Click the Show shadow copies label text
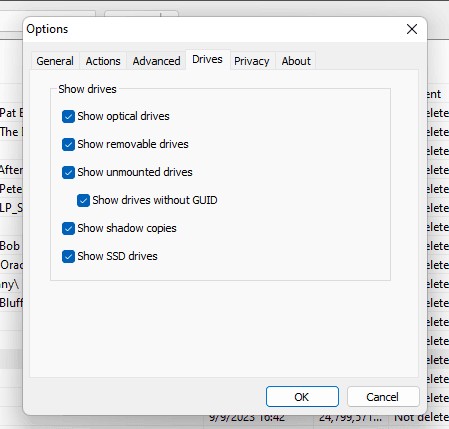The height and width of the screenshot is (429, 449). point(127,228)
